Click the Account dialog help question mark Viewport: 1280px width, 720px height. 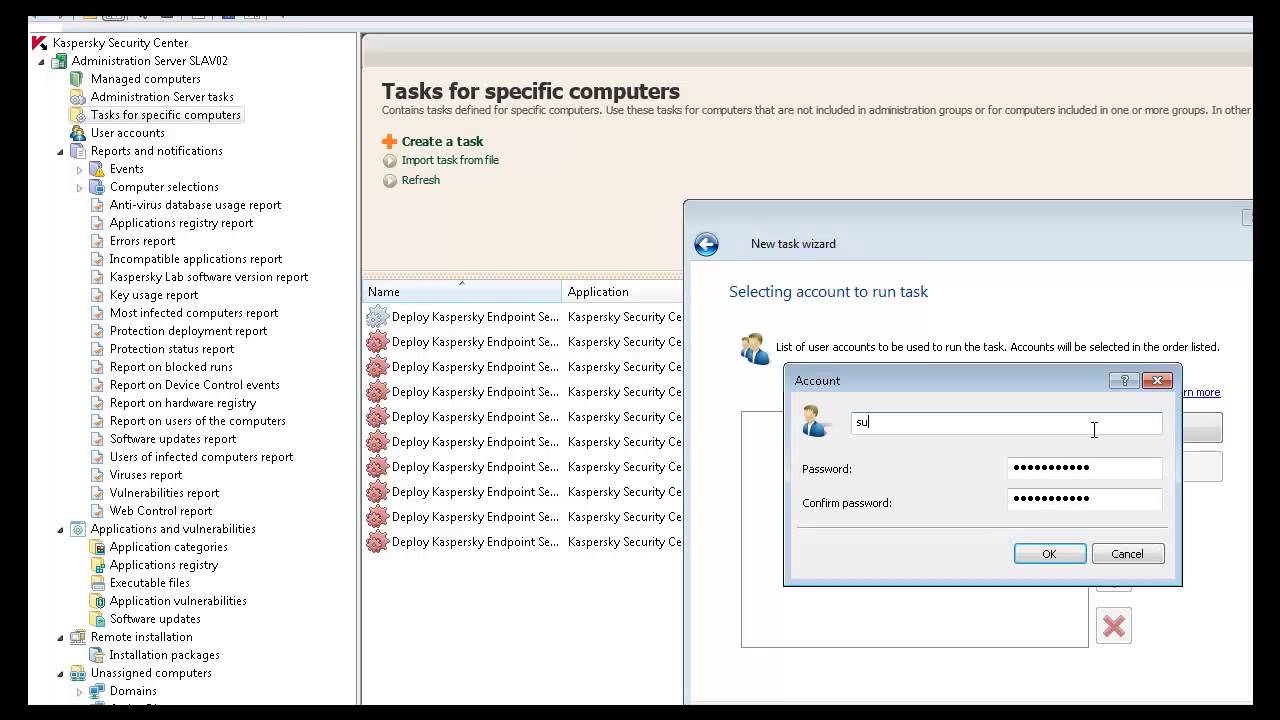(1124, 381)
